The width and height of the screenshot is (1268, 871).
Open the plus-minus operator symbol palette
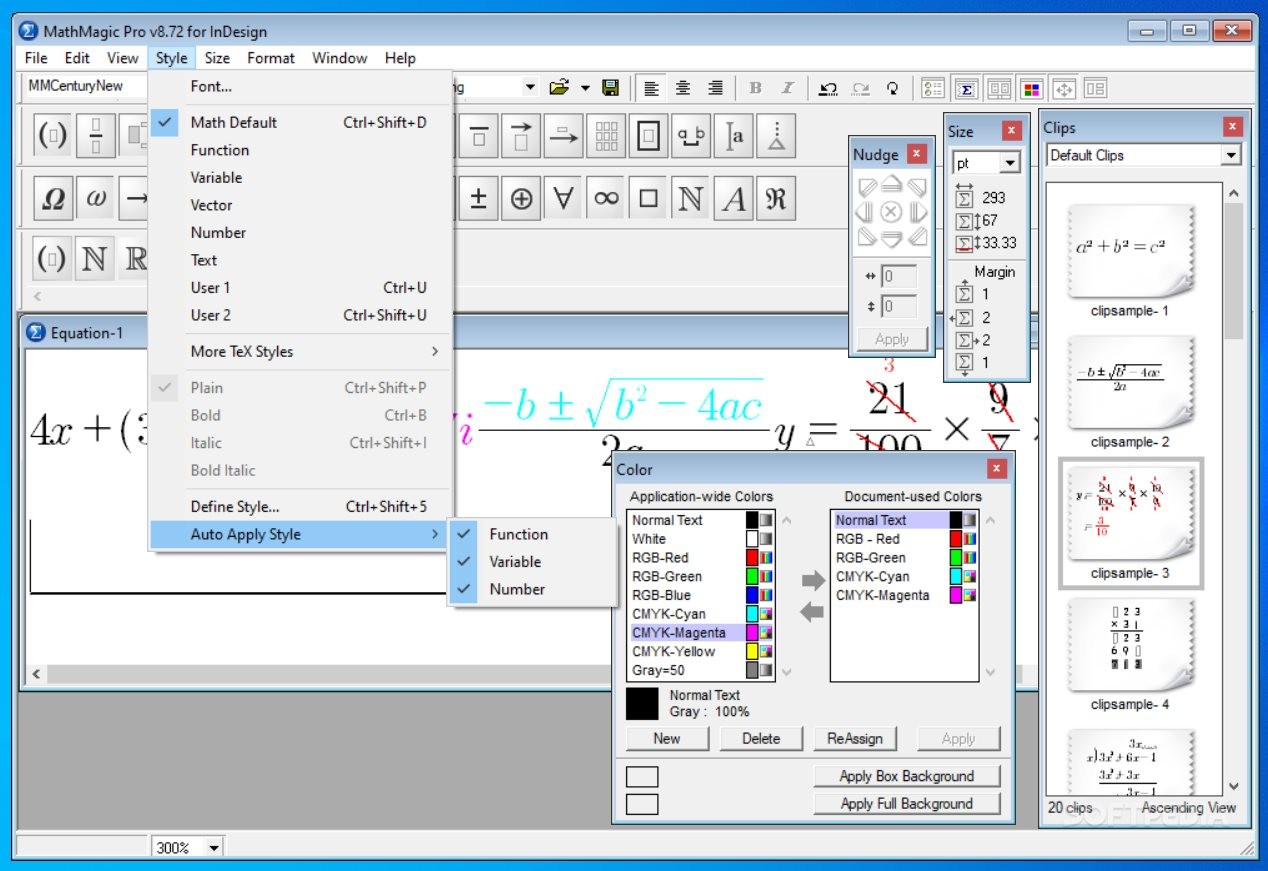pos(478,198)
